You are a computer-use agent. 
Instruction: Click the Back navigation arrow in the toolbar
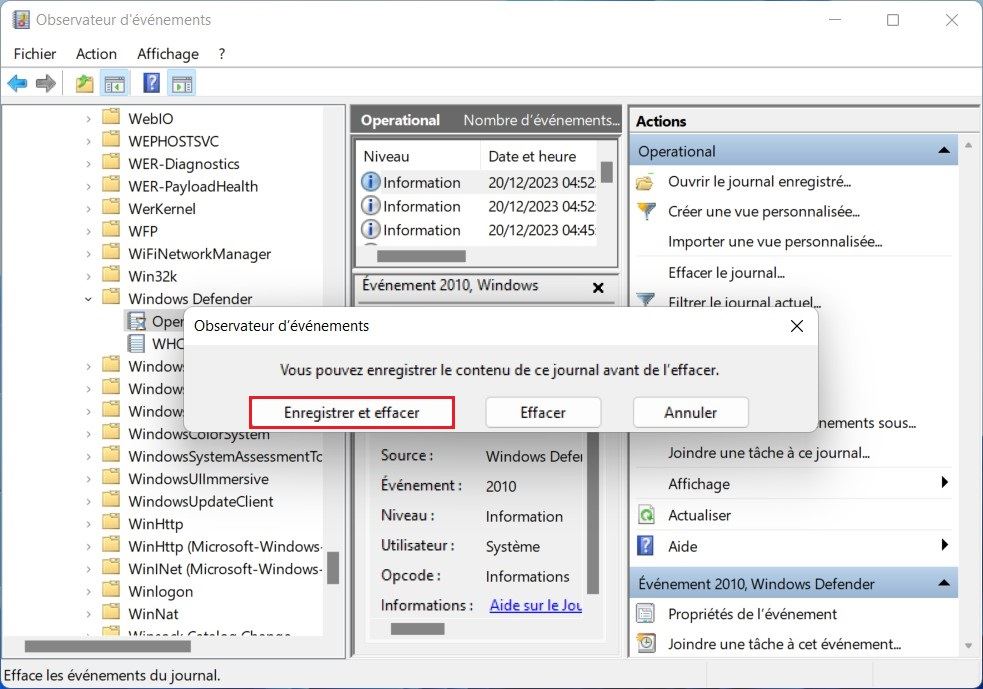tap(16, 82)
